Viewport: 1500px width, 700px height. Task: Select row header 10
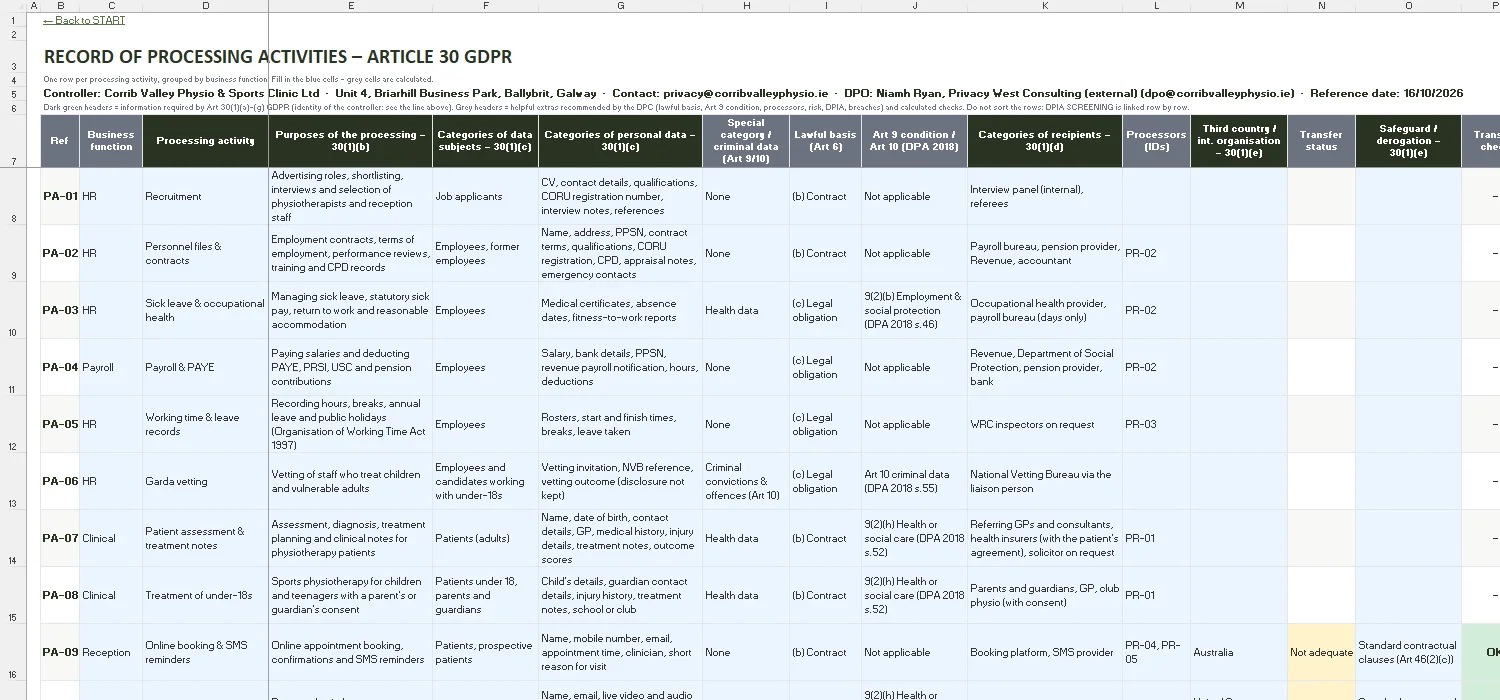coord(13,310)
